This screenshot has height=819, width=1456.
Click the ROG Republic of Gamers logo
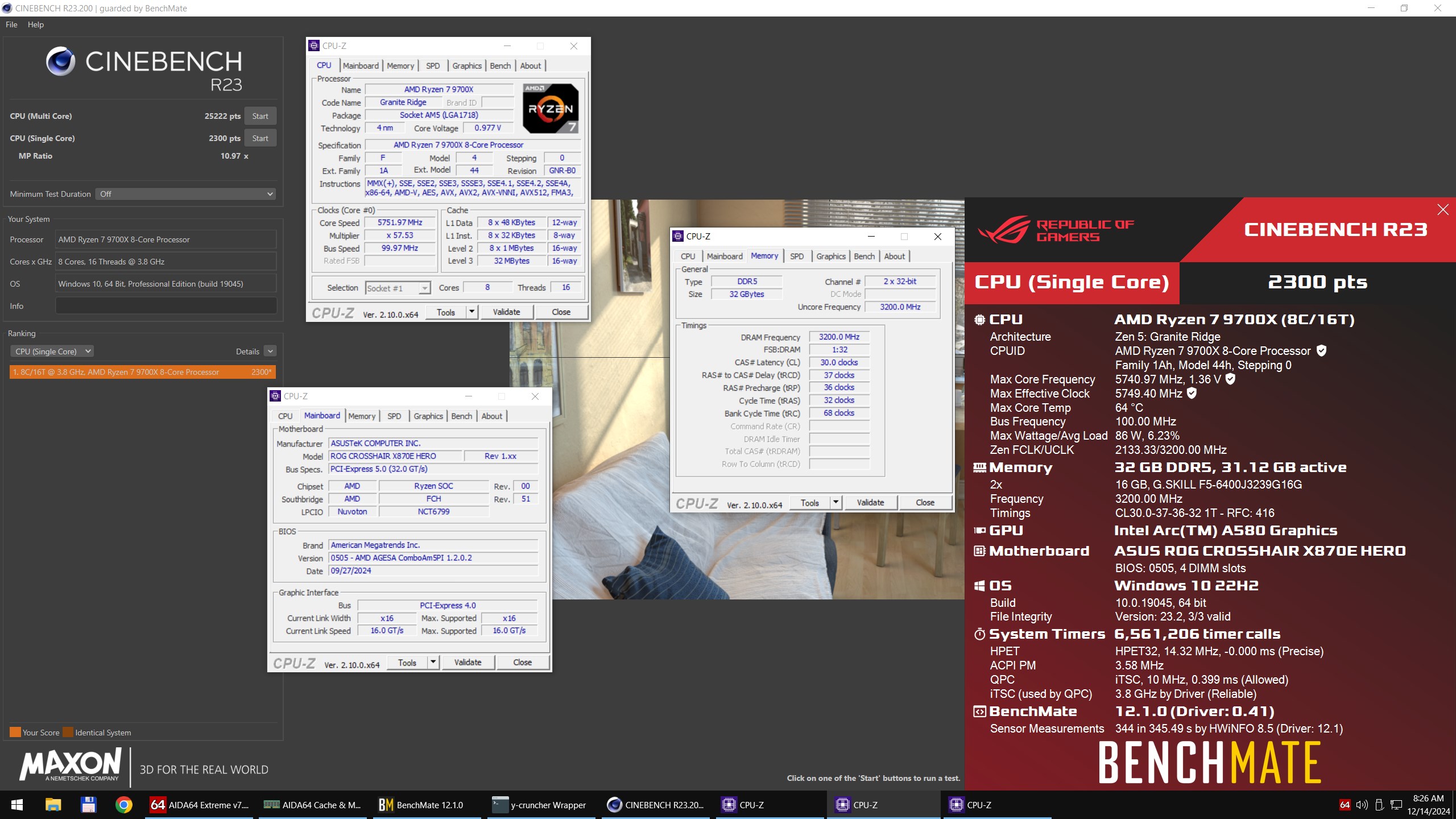click(1056, 230)
